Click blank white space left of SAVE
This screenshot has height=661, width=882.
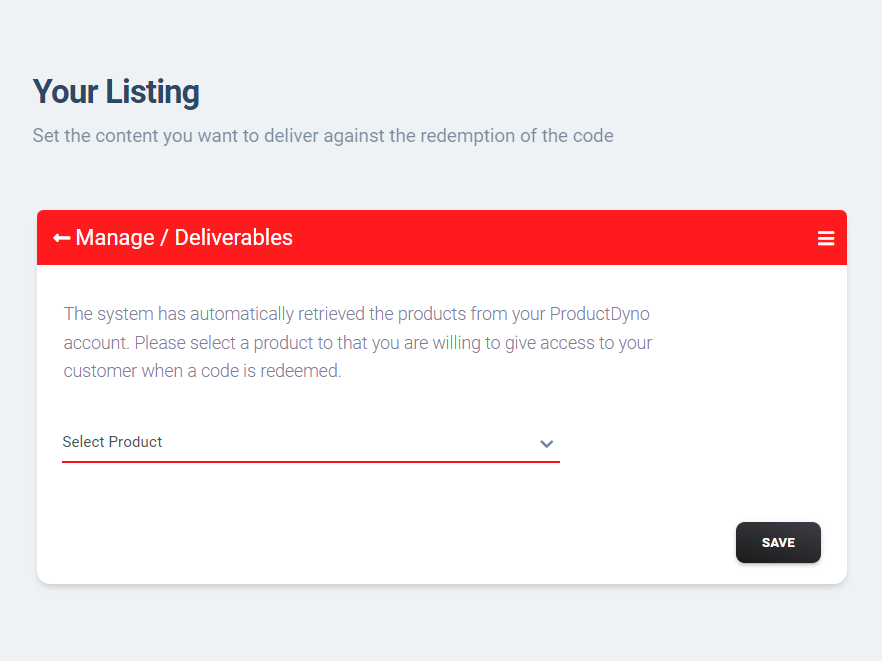[394, 542]
